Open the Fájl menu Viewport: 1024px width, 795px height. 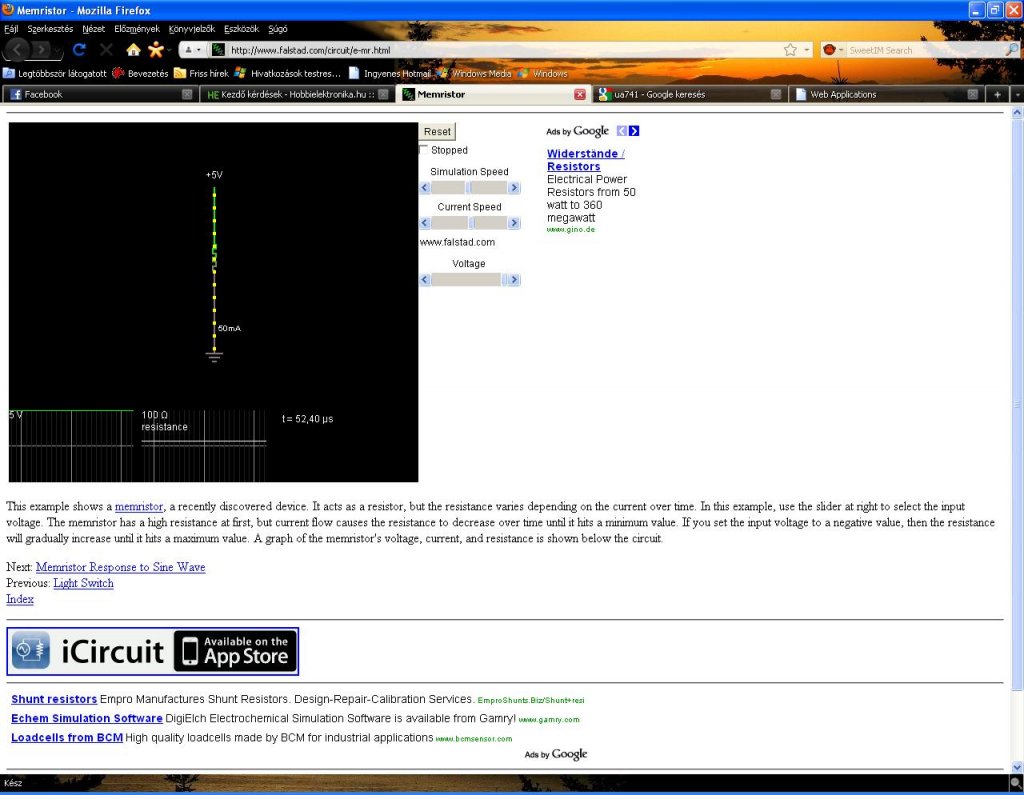[x=11, y=29]
